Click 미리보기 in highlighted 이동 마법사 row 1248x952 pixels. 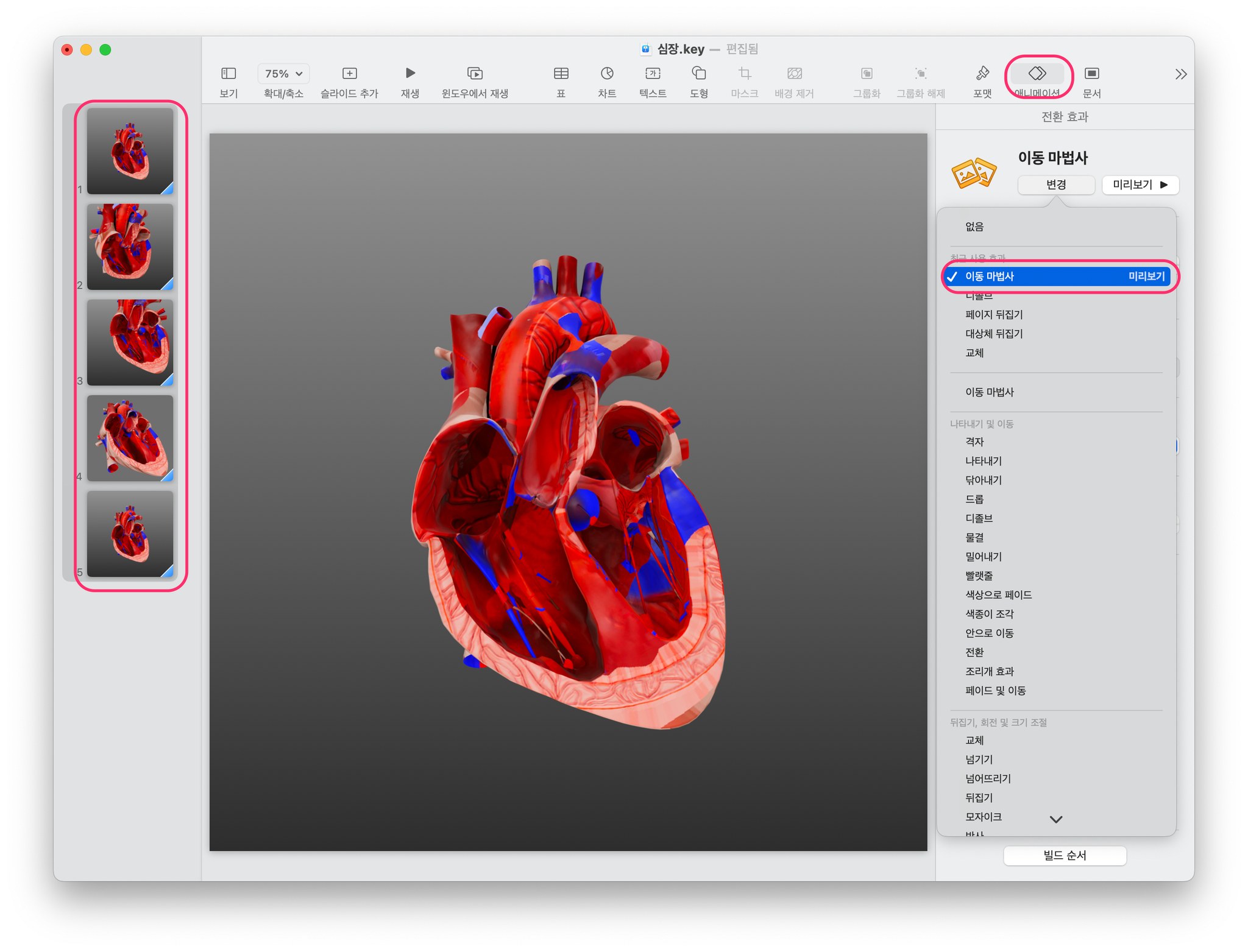point(1146,277)
